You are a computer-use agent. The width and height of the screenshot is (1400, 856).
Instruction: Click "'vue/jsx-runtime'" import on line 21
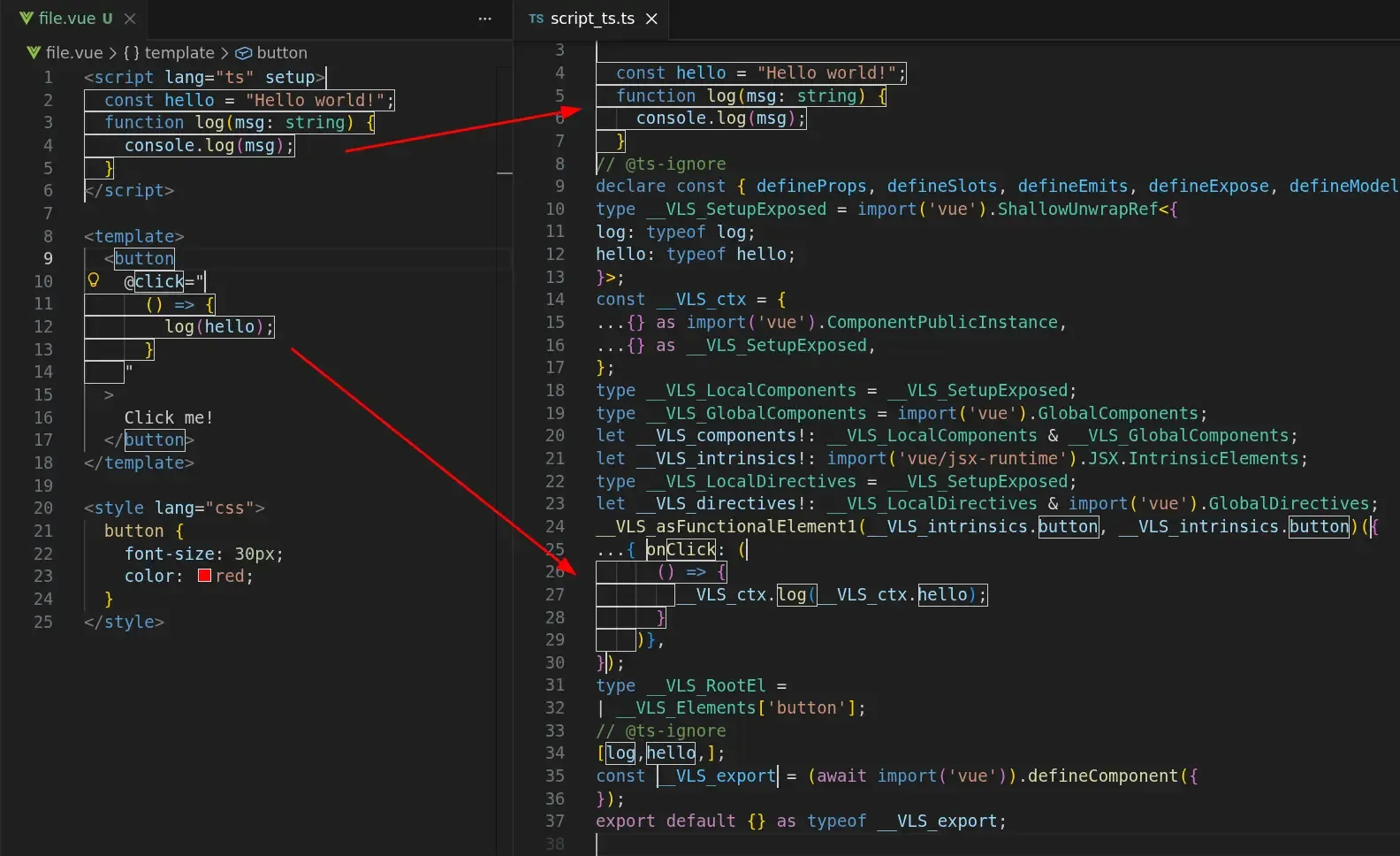pos(978,458)
